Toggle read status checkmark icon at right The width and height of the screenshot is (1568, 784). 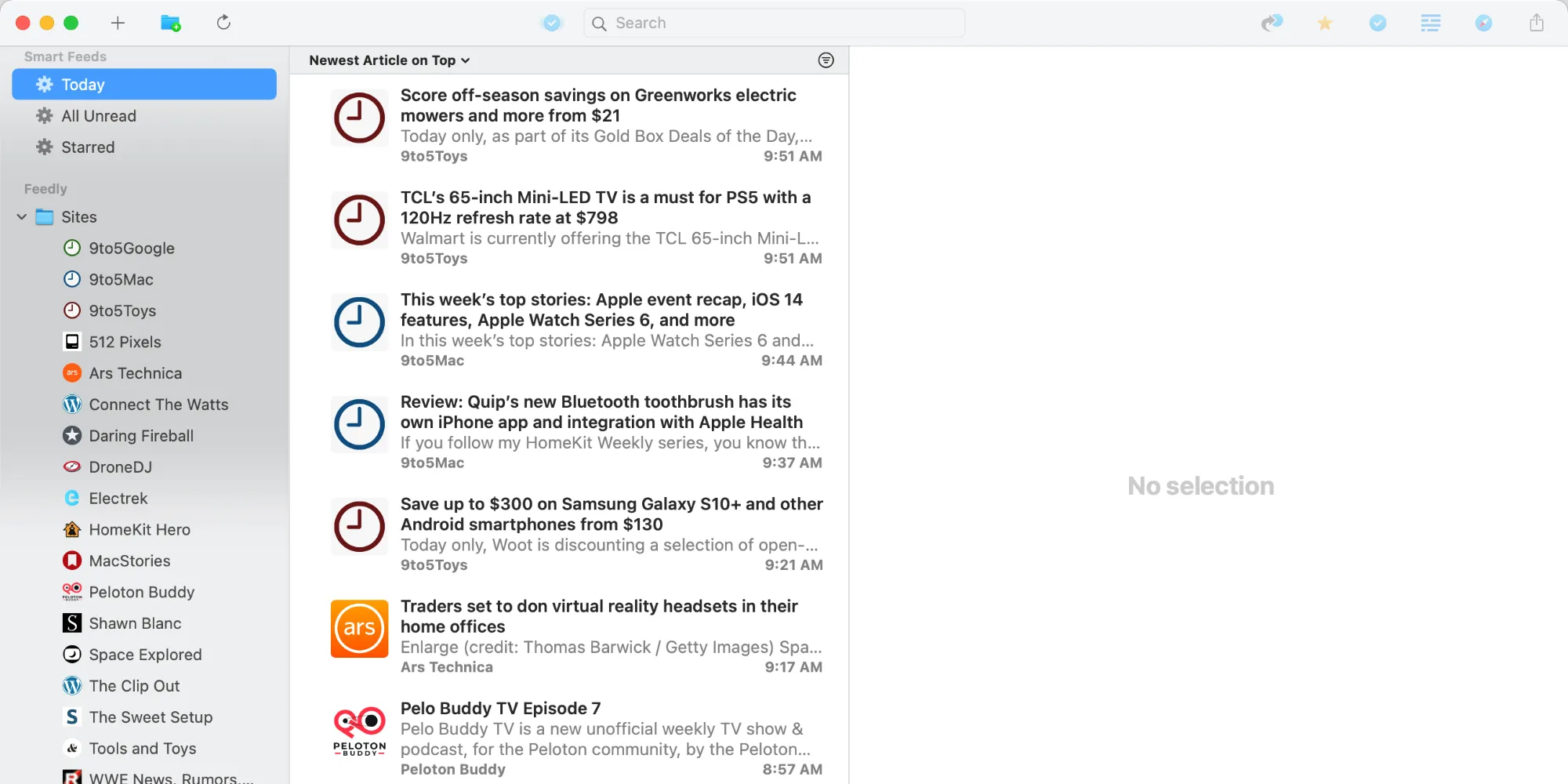coord(1377,23)
